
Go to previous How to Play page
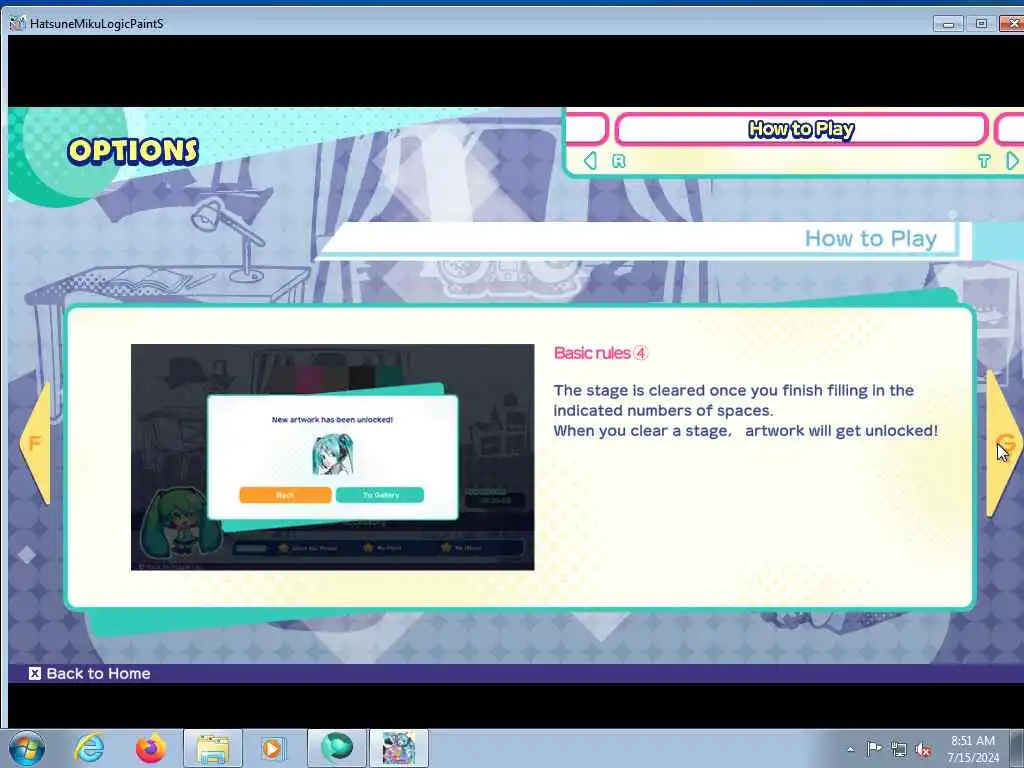click(35, 443)
